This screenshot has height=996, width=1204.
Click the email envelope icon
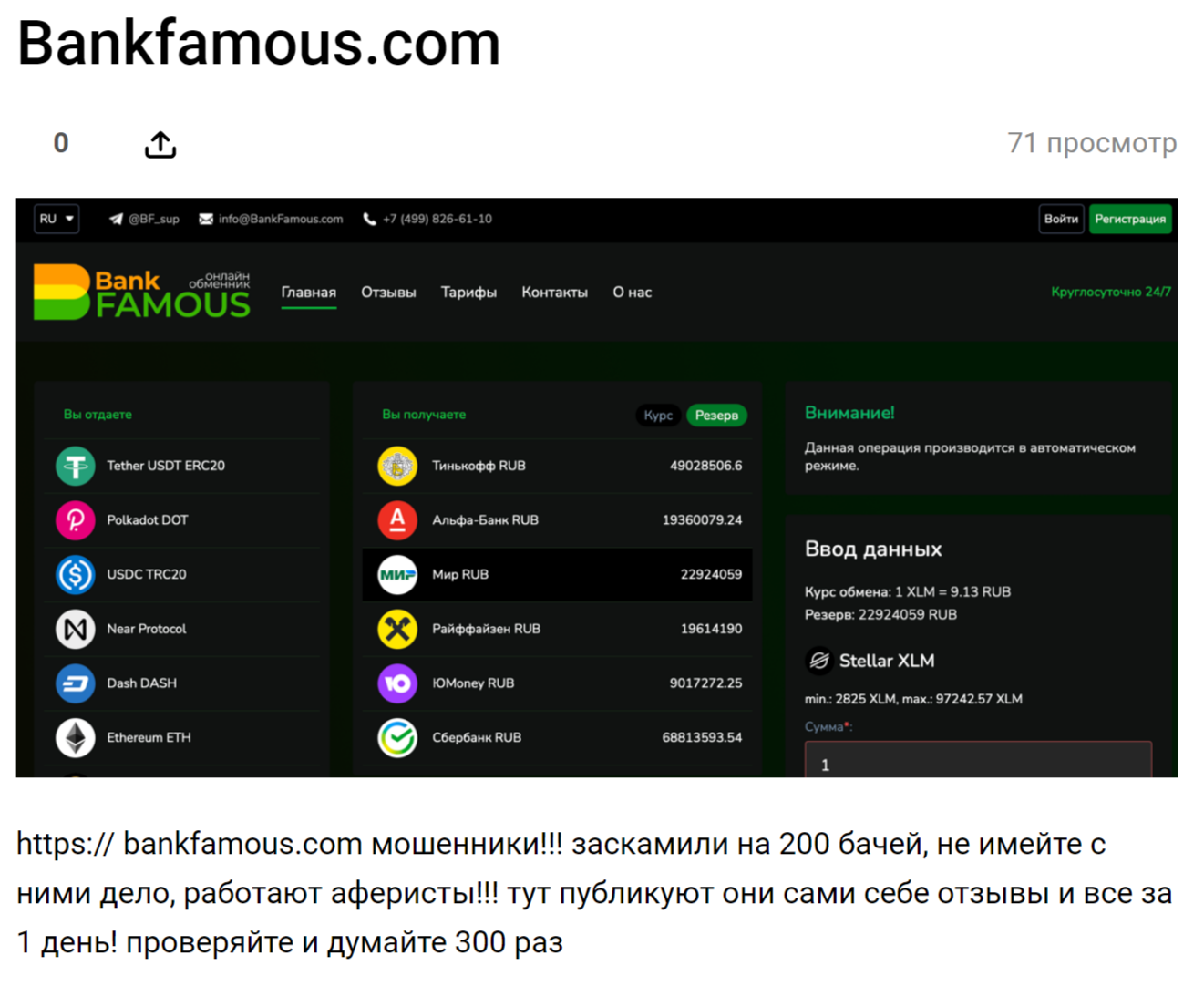(206, 220)
